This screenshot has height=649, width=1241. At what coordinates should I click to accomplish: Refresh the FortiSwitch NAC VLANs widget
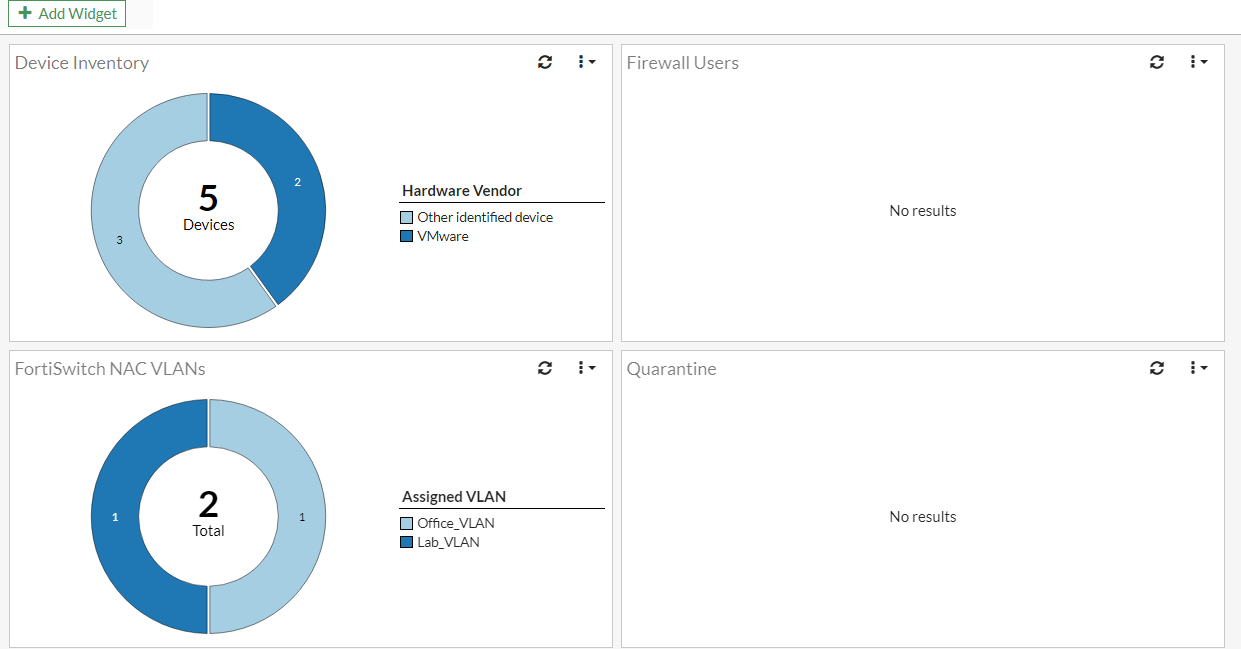(545, 367)
